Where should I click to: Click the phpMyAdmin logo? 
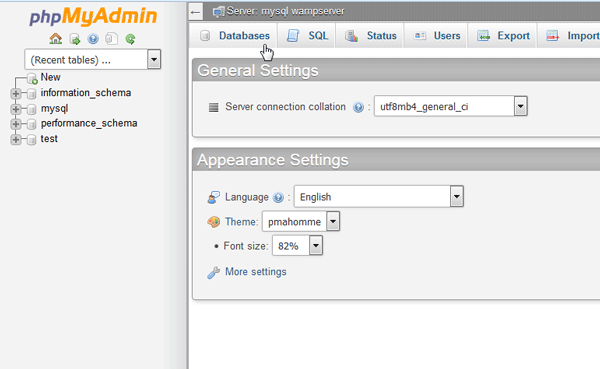tap(93, 16)
